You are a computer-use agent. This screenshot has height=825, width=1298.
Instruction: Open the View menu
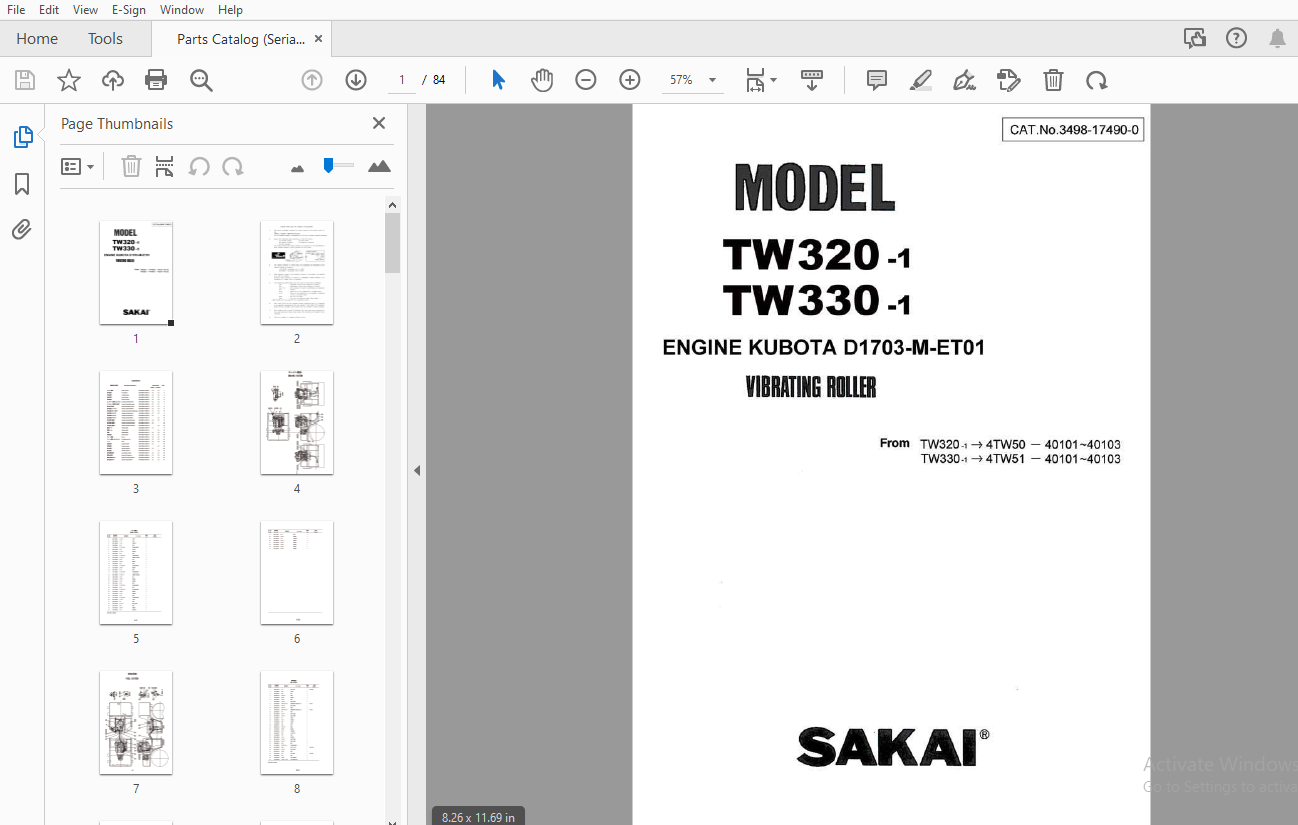click(x=85, y=10)
